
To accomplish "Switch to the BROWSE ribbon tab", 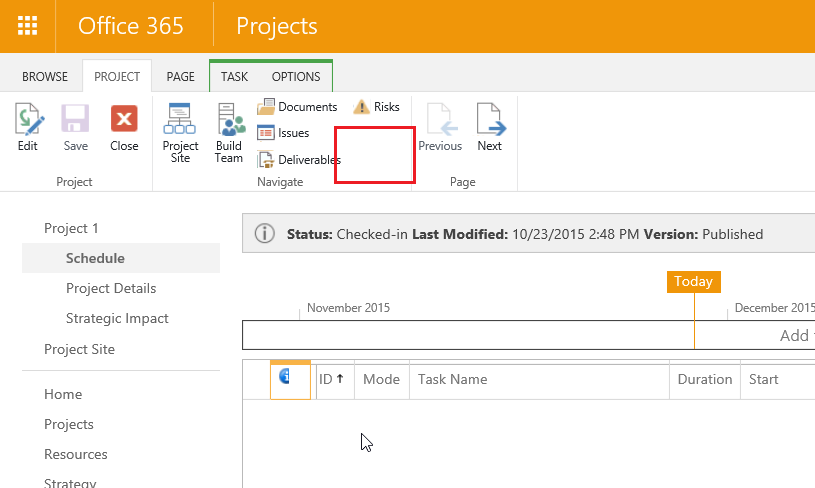I will [45, 76].
